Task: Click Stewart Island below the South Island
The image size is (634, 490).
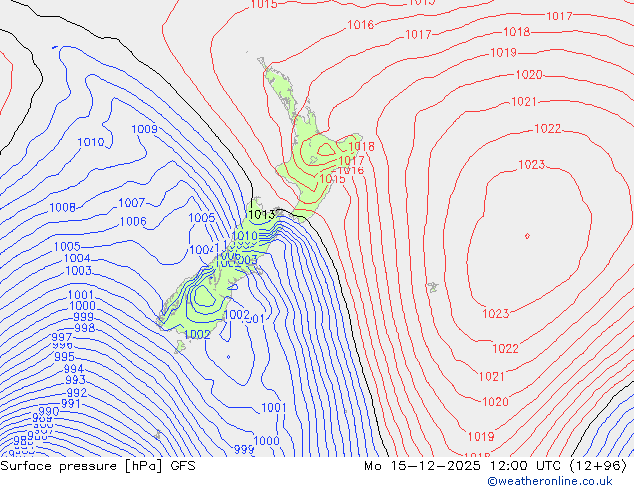Action: click(180, 347)
